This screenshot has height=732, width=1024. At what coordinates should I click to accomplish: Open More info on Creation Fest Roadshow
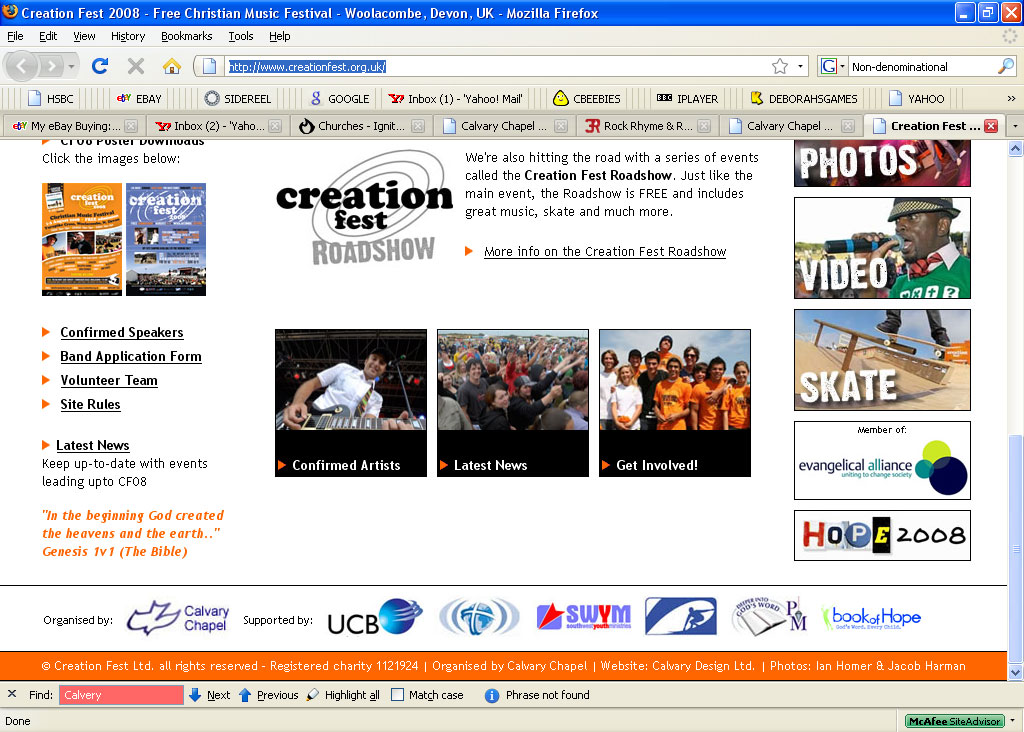[605, 251]
